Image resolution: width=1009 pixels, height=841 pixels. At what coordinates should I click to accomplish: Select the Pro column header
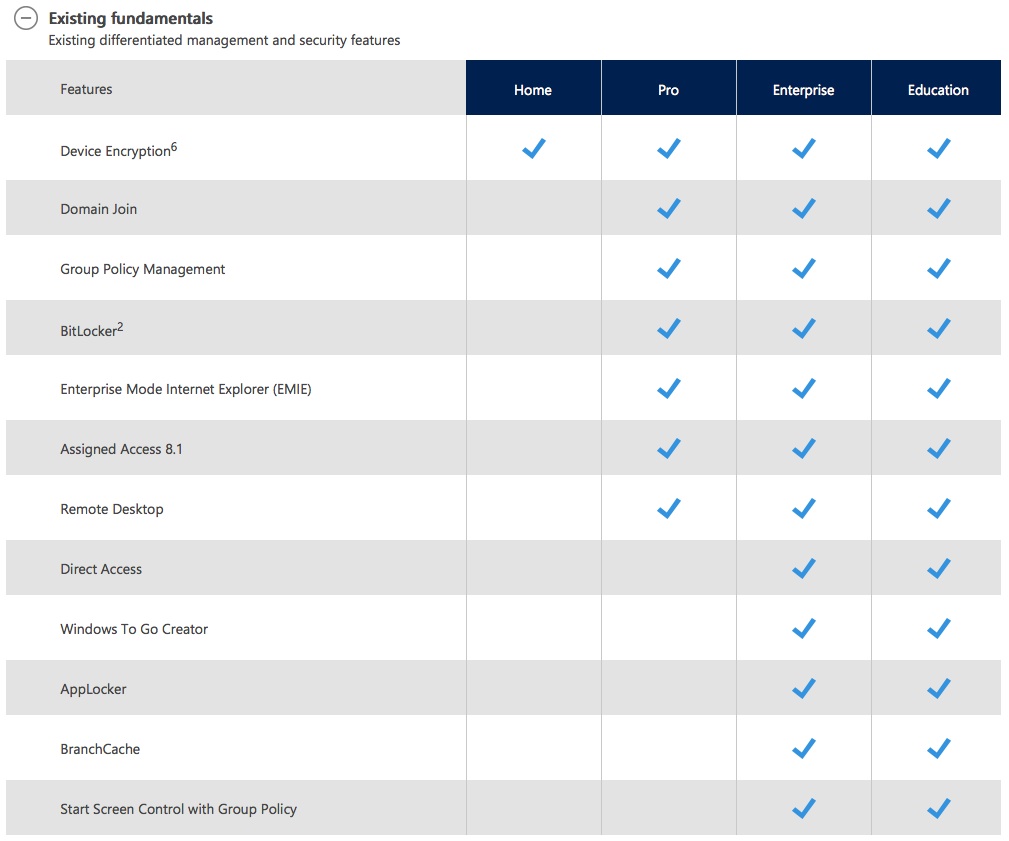coord(668,89)
